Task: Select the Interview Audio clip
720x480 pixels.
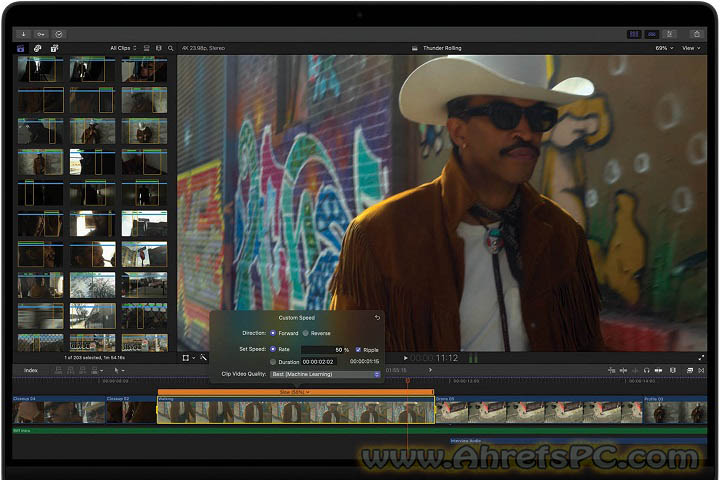Action: (x=579, y=441)
